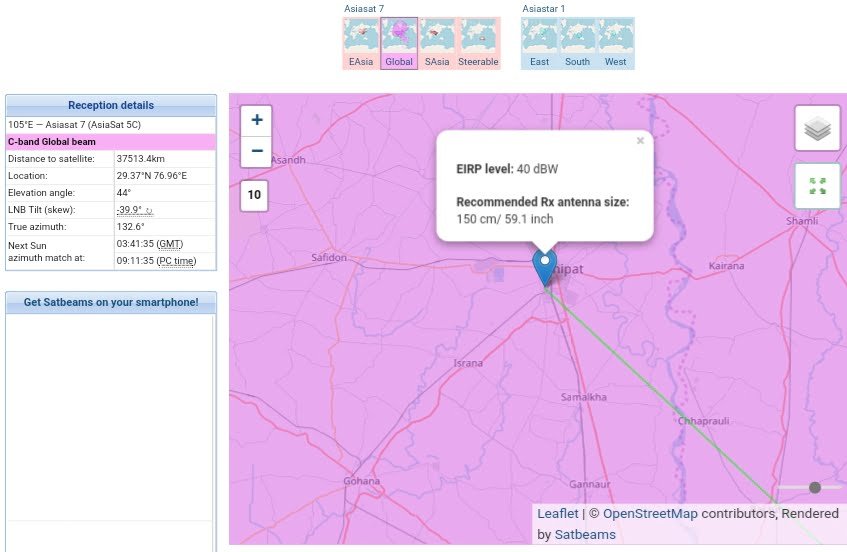Close the EIRP level popup
The width and height of the screenshot is (847, 552).
click(x=640, y=140)
